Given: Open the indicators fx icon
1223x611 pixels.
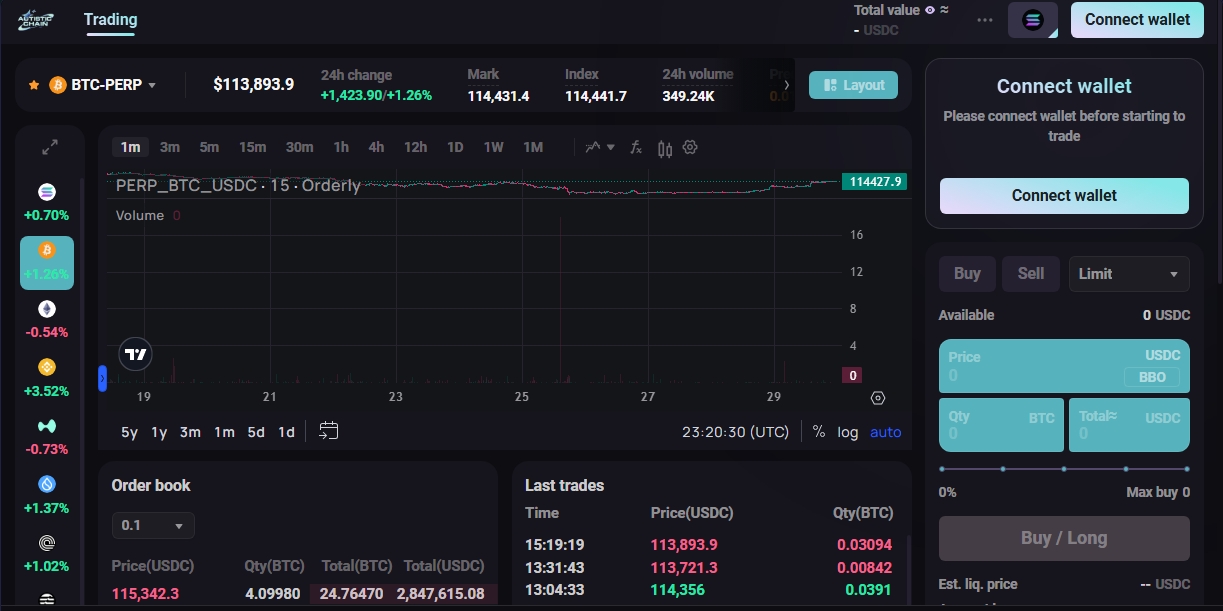Looking at the screenshot, I should 635,148.
